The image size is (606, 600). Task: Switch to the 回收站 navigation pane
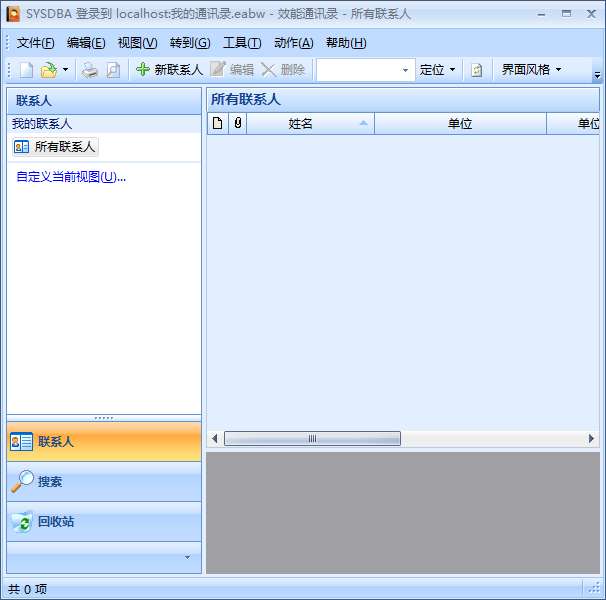pos(104,522)
